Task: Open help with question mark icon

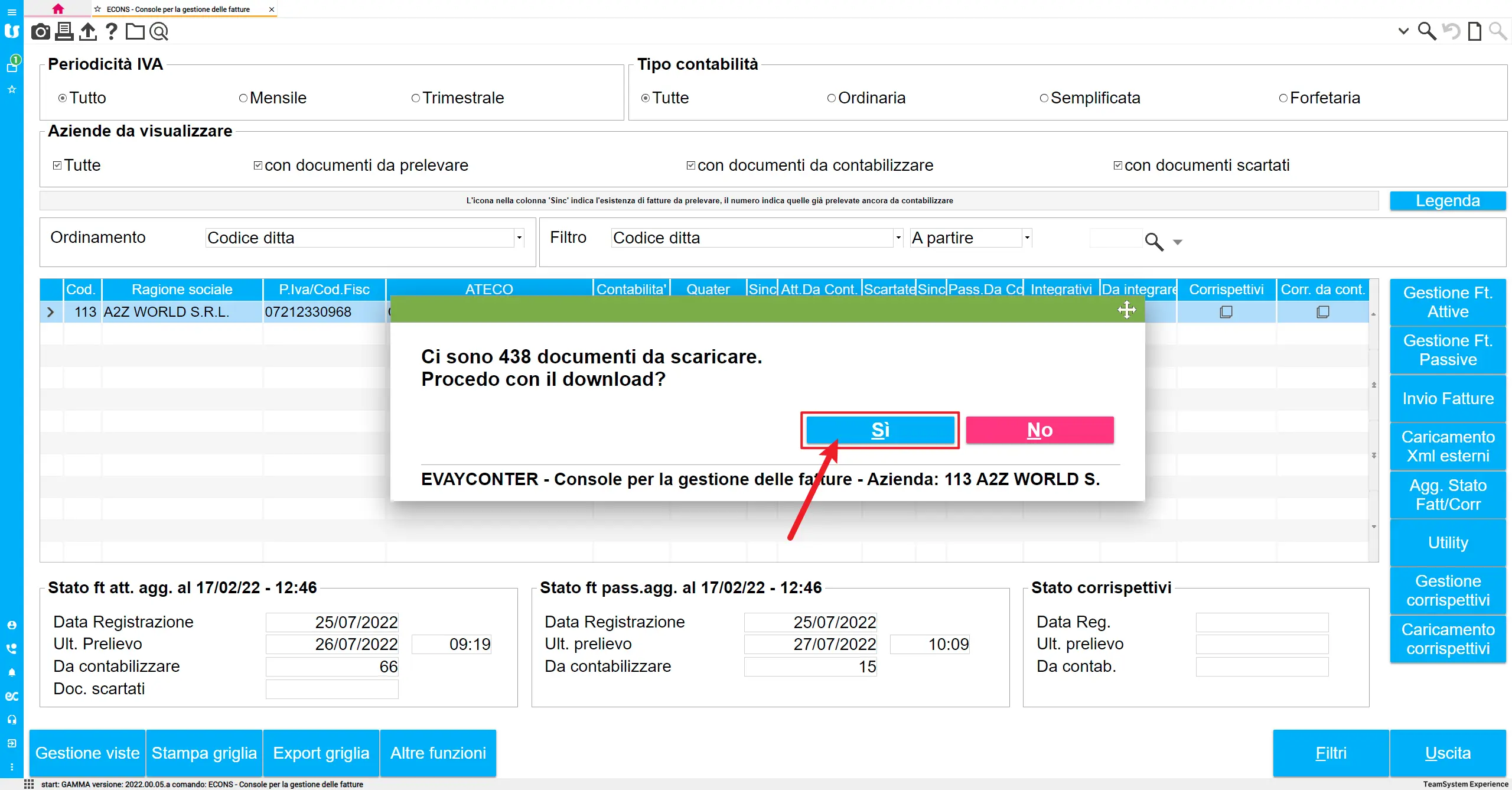Action: tap(111, 31)
